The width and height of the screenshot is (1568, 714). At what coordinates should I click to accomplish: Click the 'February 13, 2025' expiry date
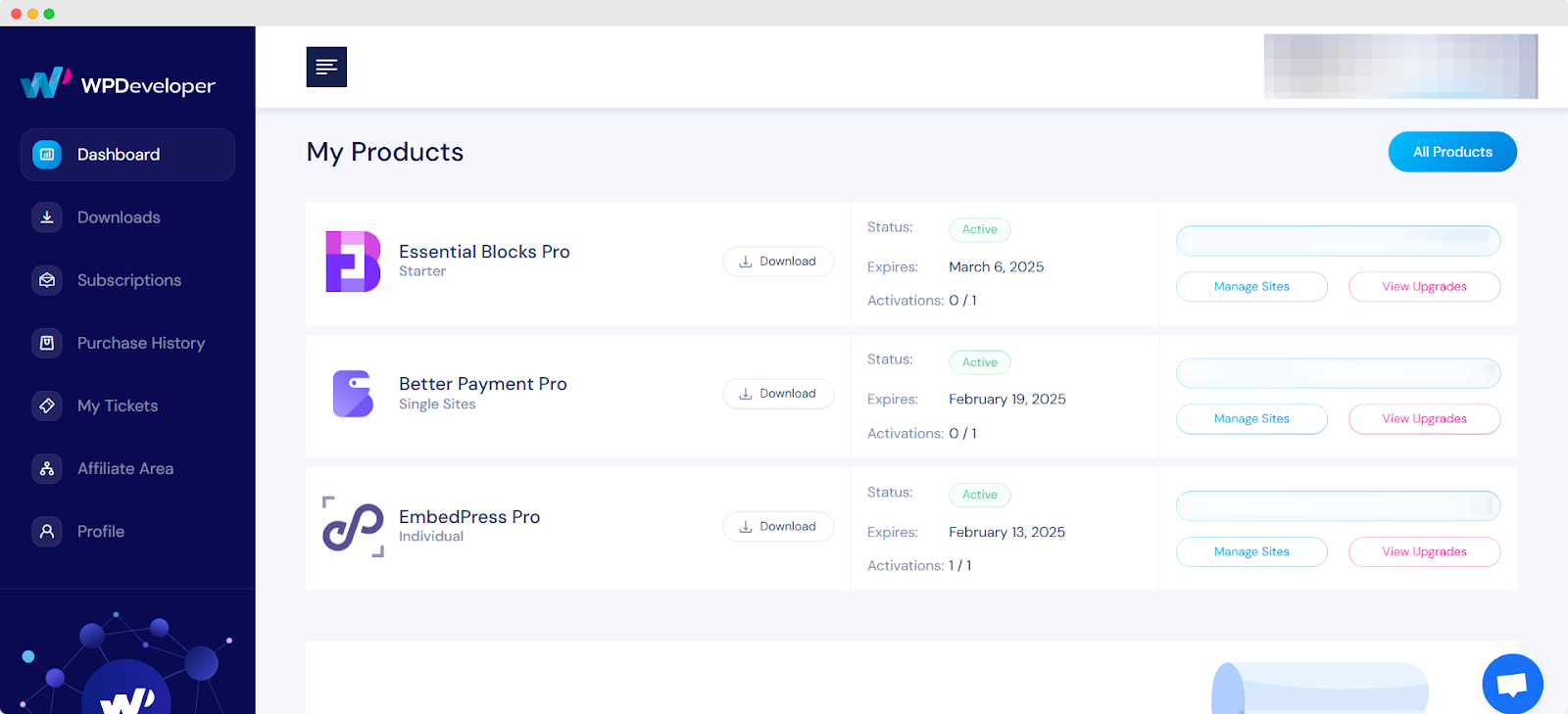pyautogui.click(x=1006, y=533)
